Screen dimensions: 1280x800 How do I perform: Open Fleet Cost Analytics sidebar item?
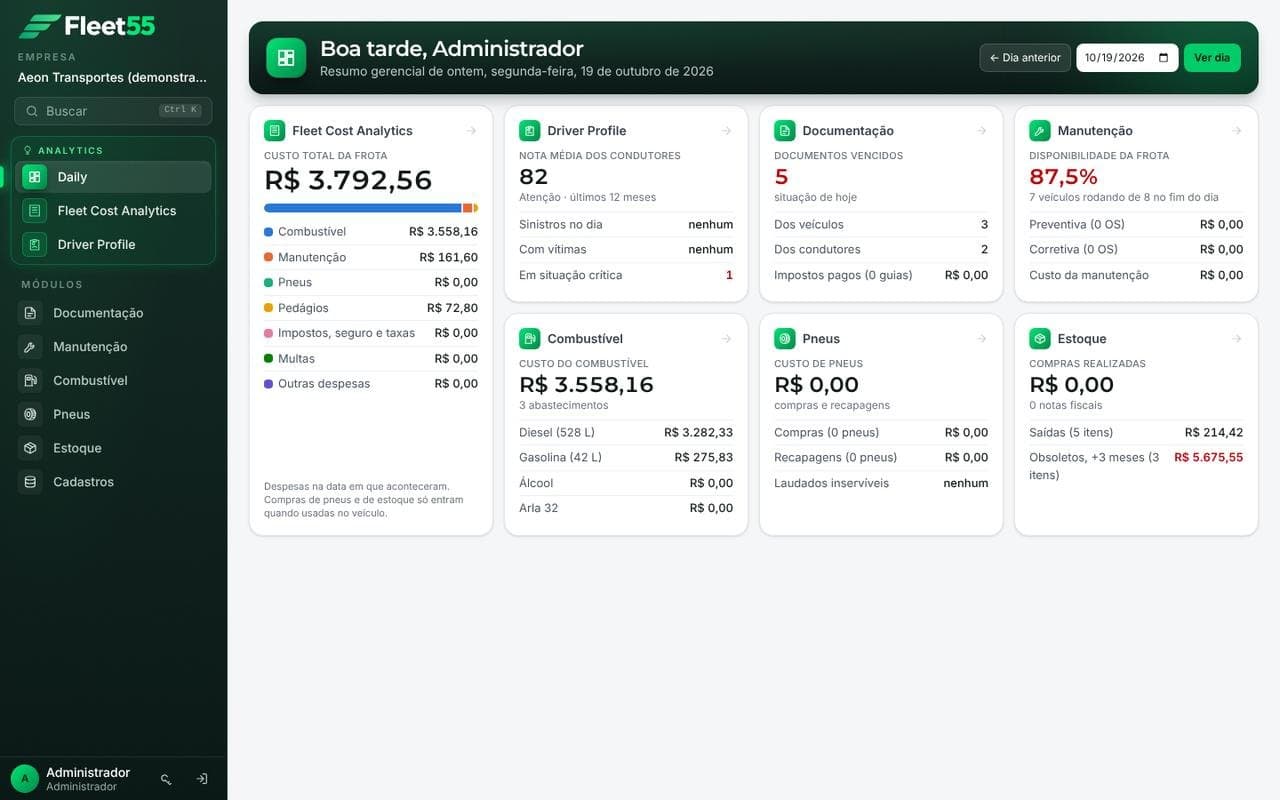[113, 211]
